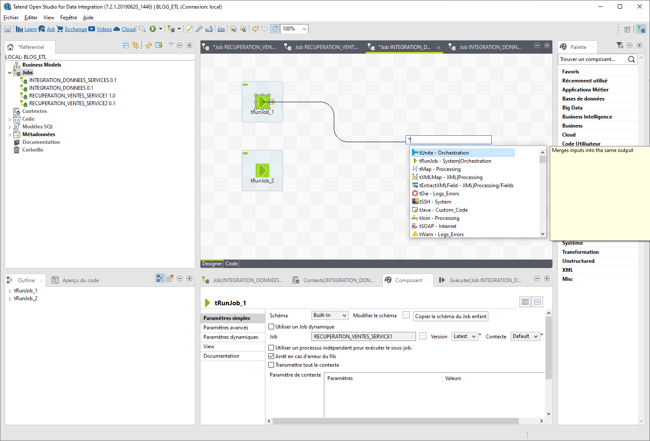
Task: Click the link-with-editor icon in Référentiel panel
Action: click(135, 46)
